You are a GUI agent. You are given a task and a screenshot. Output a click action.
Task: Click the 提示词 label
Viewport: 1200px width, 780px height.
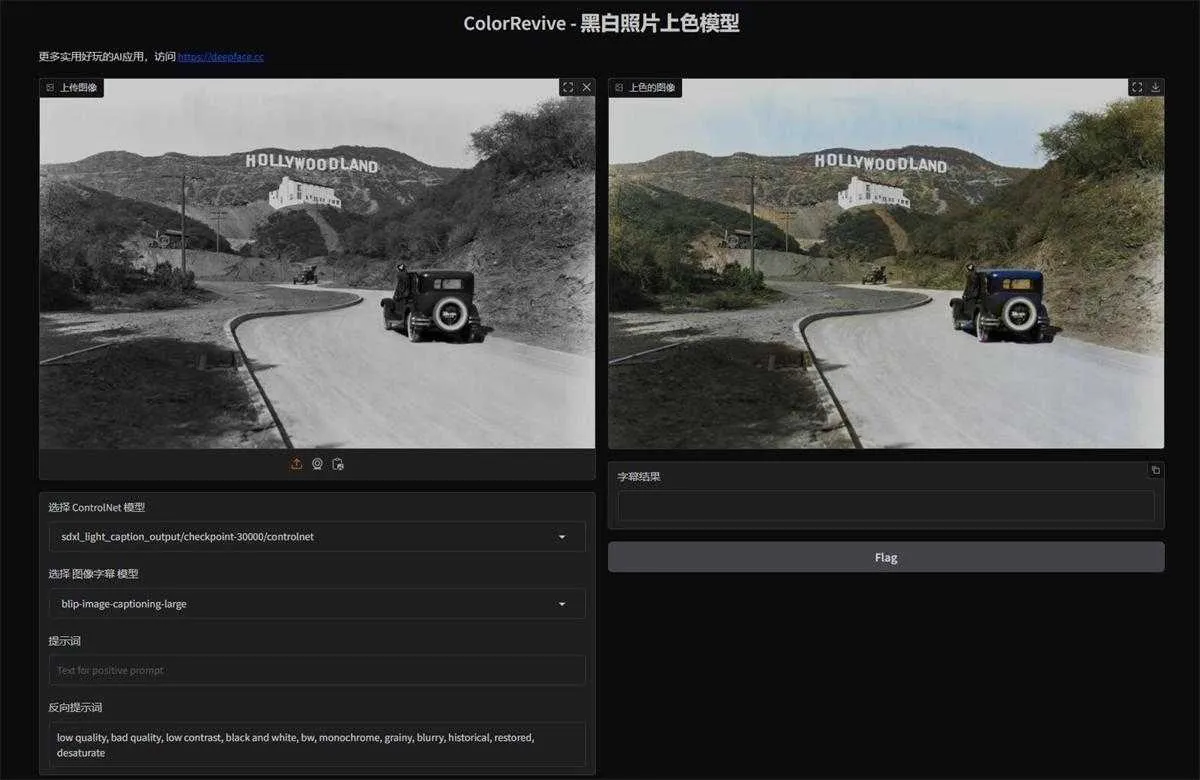pos(64,641)
